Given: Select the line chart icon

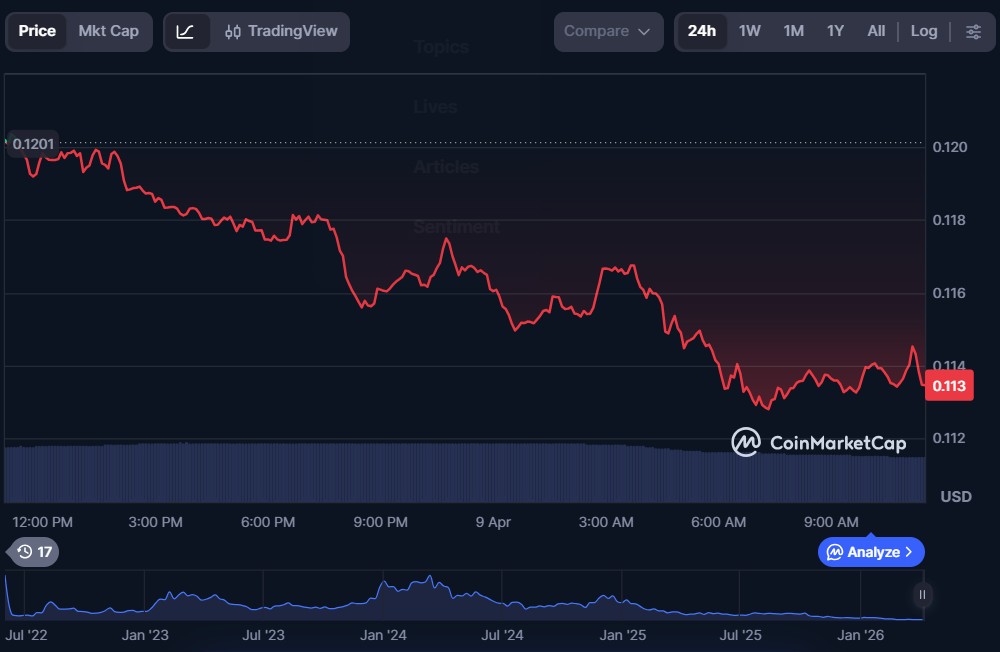Looking at the screenshot, I should (x=186, y=31).
